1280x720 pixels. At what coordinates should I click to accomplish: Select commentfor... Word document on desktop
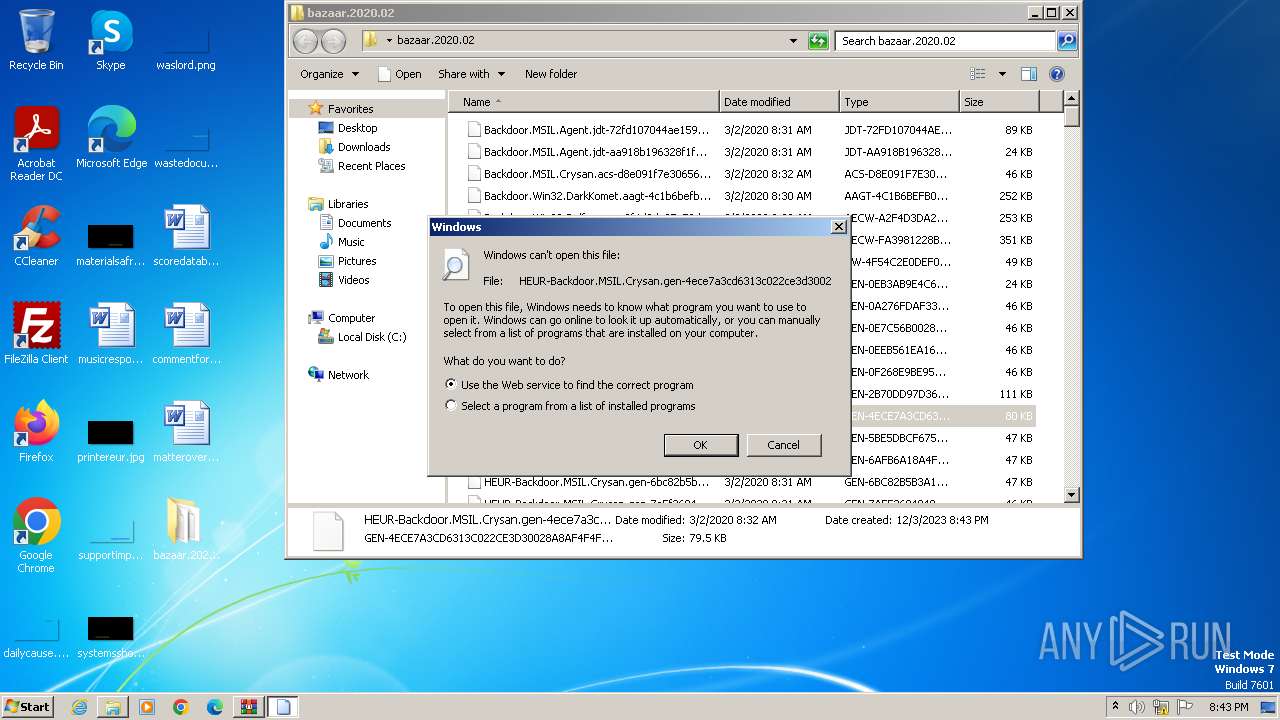click(186, 334)
